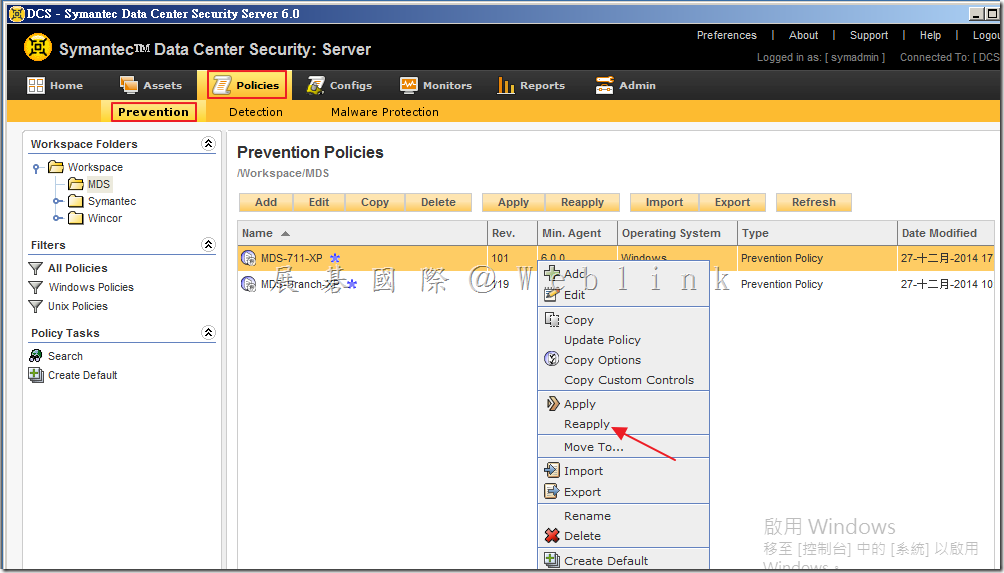Screen dimensions: 1004x573
Task: Select the Wincor folder
Action: pos(95,218)
